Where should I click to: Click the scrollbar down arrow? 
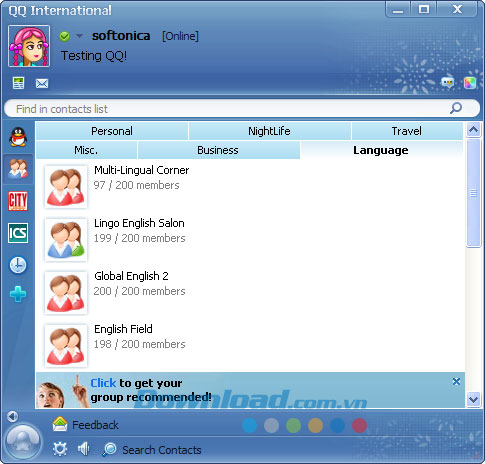(x=473, y=399)
